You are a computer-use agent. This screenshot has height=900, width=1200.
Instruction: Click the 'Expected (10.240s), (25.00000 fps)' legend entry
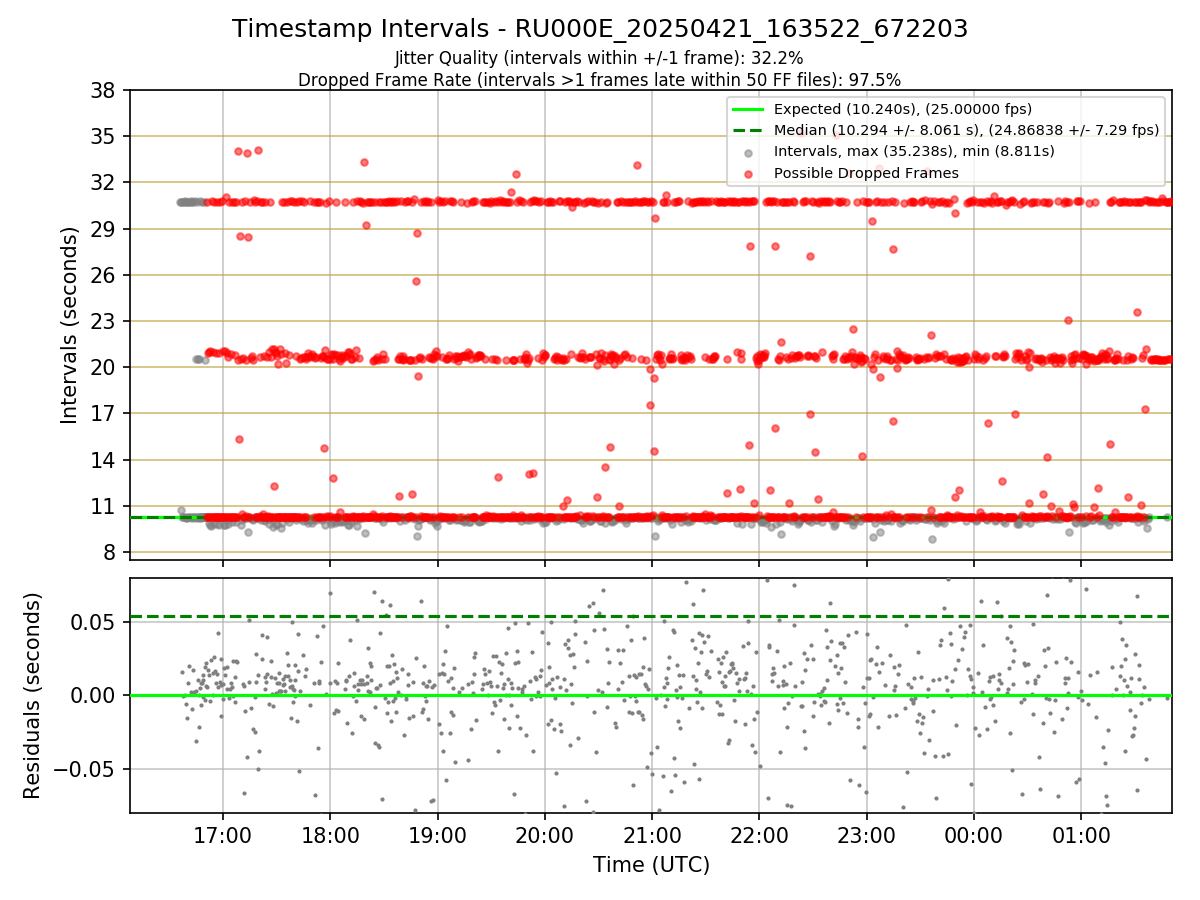point(903,109)
